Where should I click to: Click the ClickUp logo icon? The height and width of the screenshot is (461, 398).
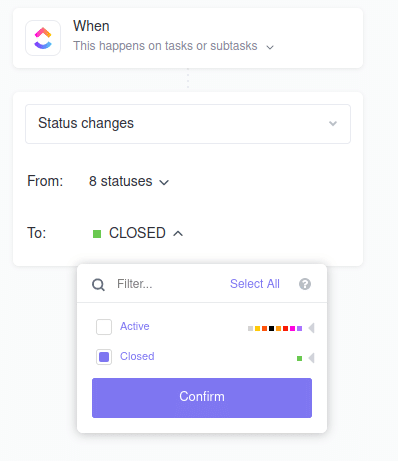coord(43,38)
